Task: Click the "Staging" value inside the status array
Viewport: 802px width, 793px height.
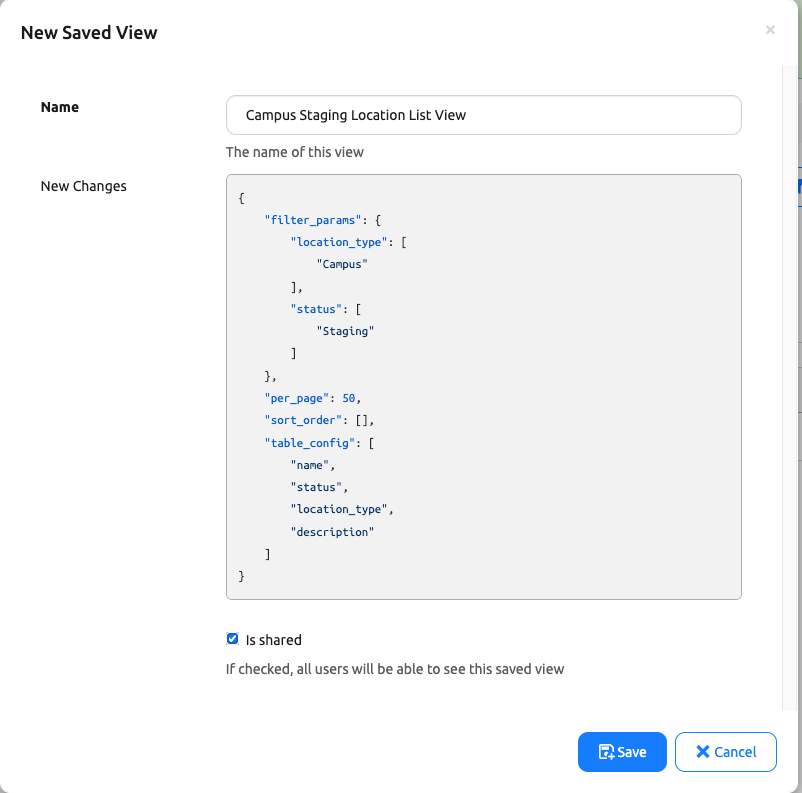Action: coord(344,330)
